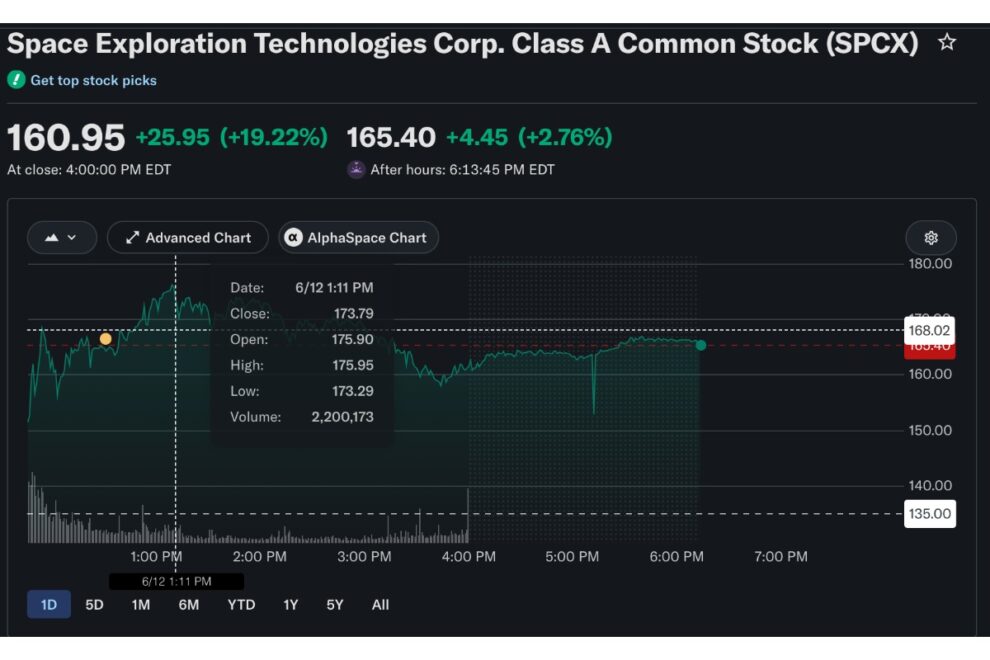Select the All time range
This screenshot has height=660, width=990.
point(380,604)
